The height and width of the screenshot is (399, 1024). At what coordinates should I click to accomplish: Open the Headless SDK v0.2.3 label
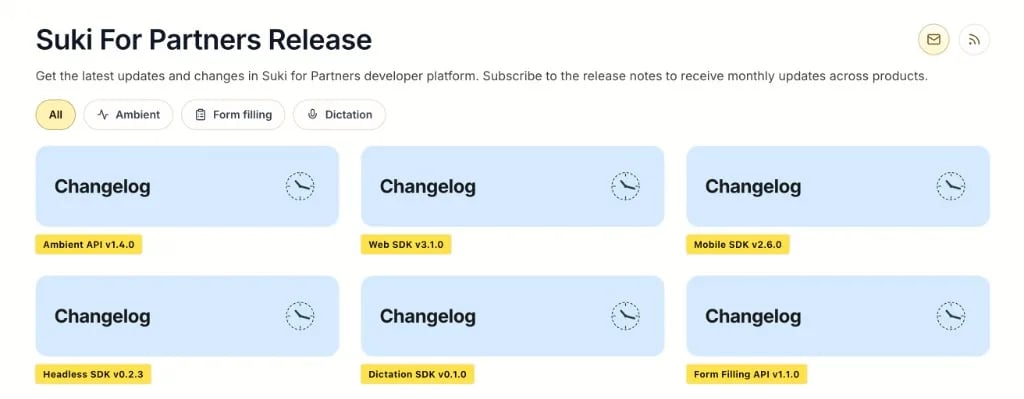click(93, 375)
